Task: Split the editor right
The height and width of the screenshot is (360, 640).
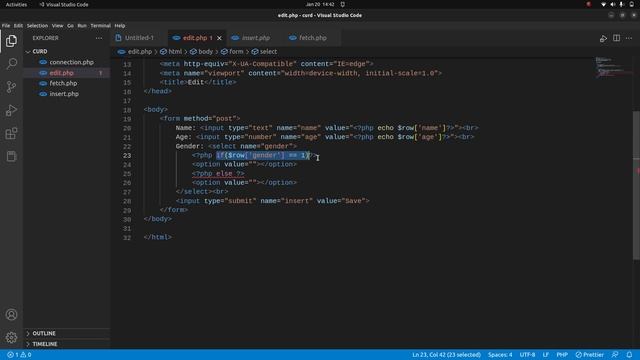Action: tap(616, 38)
